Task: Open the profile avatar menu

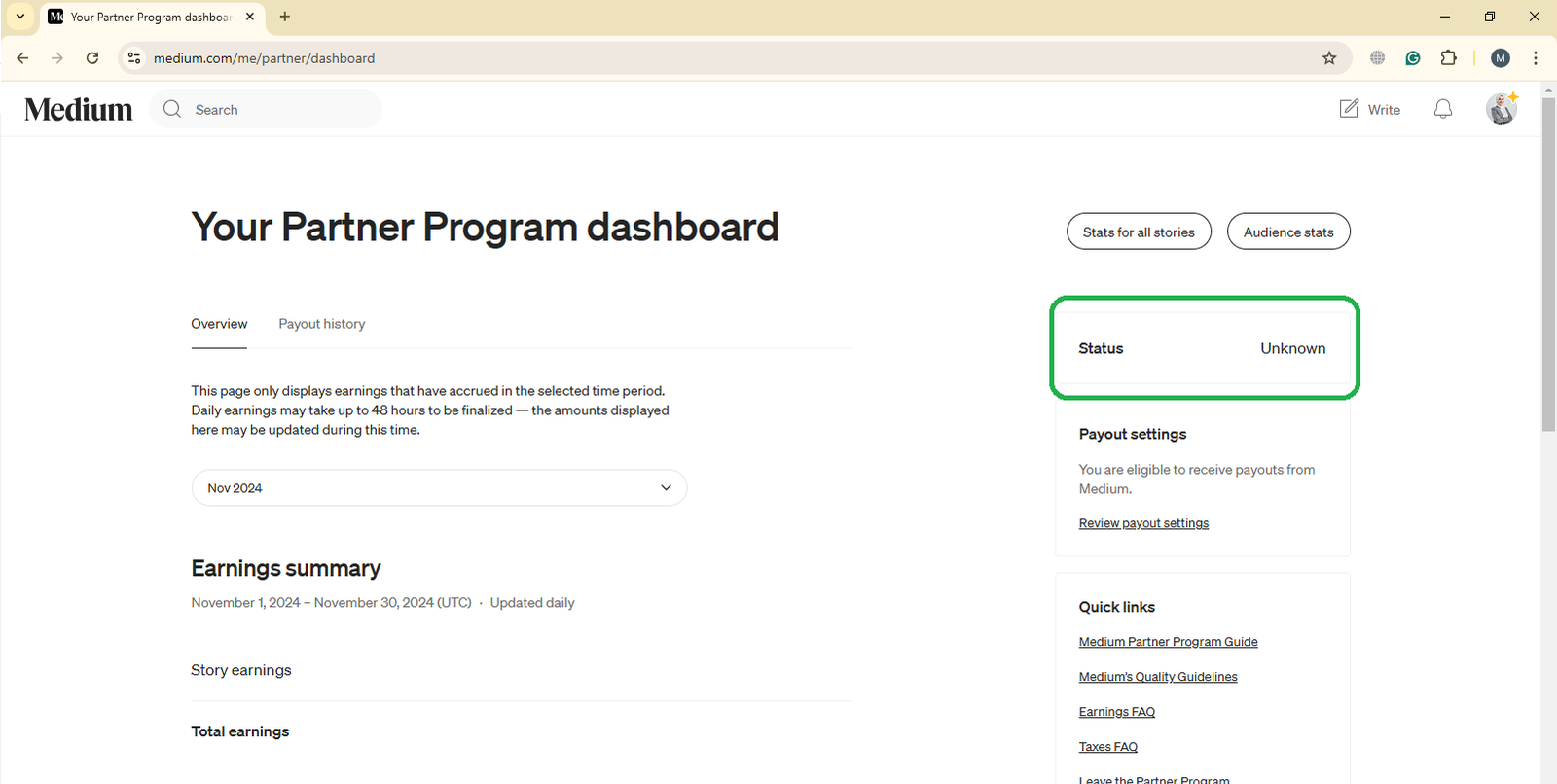Action: (1502, 109)
